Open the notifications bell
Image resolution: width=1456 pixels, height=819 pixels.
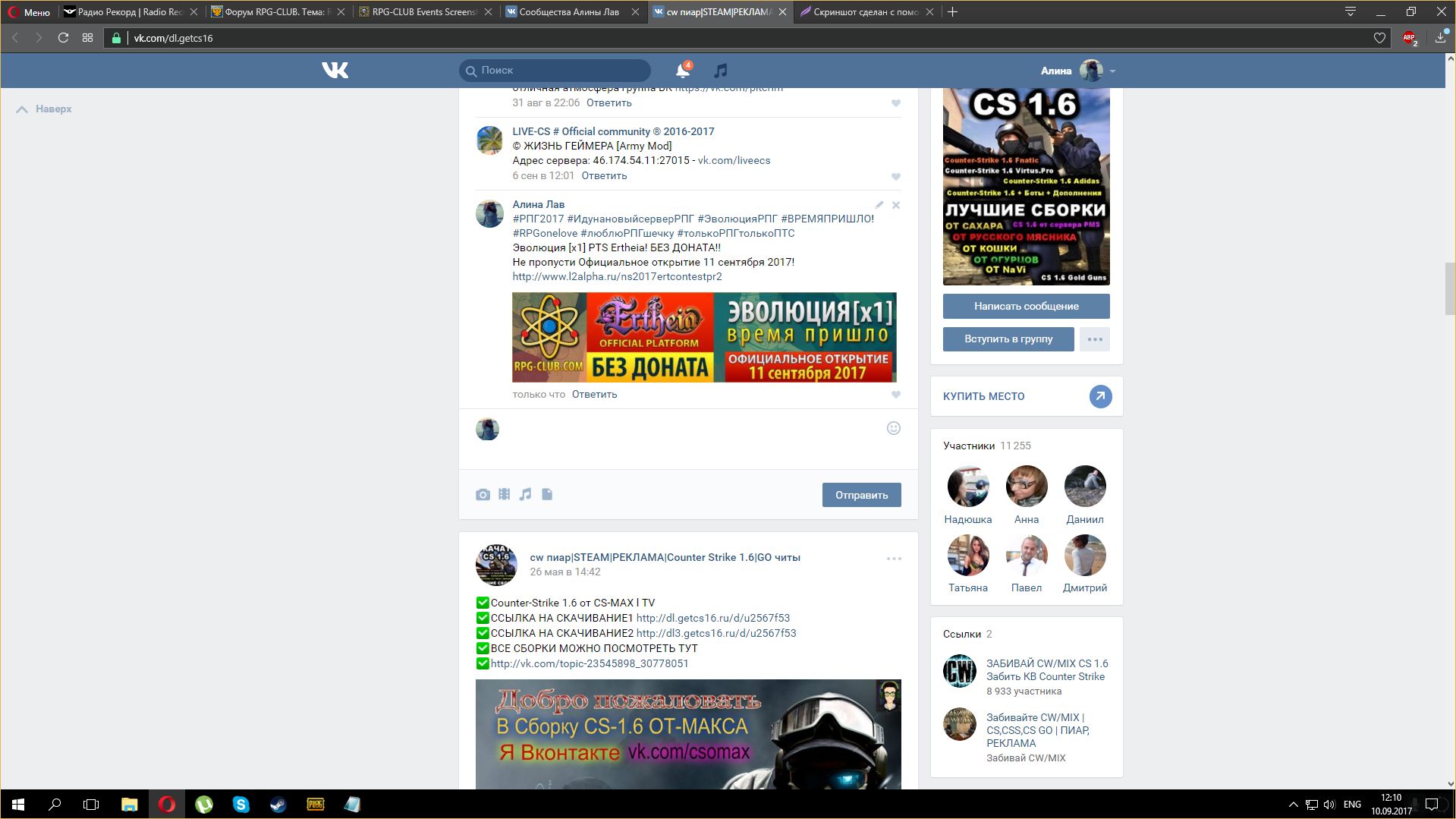(683, 71)
